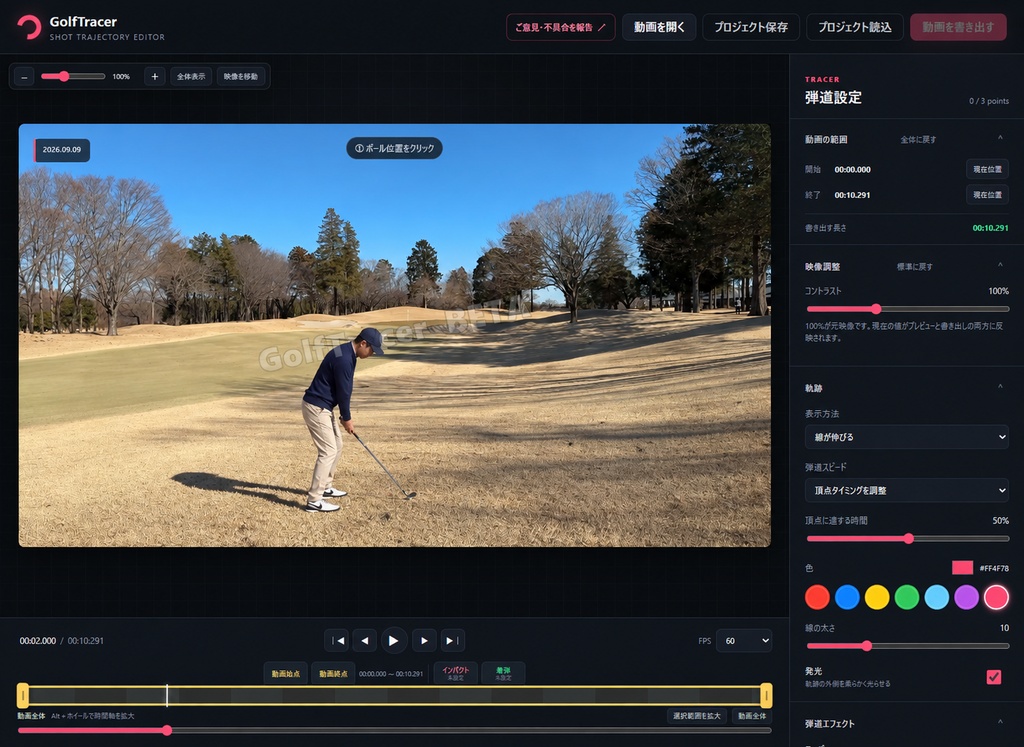Click the 00:00.000 start time value
The image size is (1024, 747).
pyautogui.click(x=852, y=169)
